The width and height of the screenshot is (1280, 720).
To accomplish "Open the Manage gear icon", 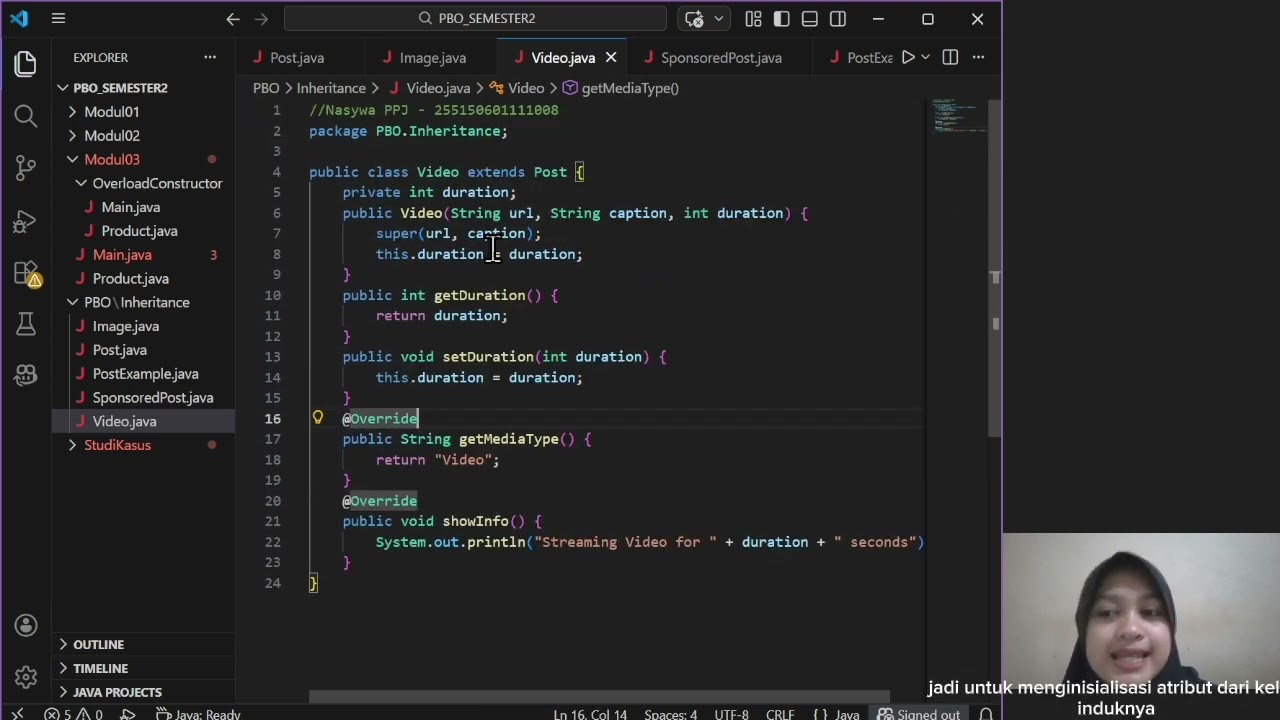I will (x=26, y=677).
